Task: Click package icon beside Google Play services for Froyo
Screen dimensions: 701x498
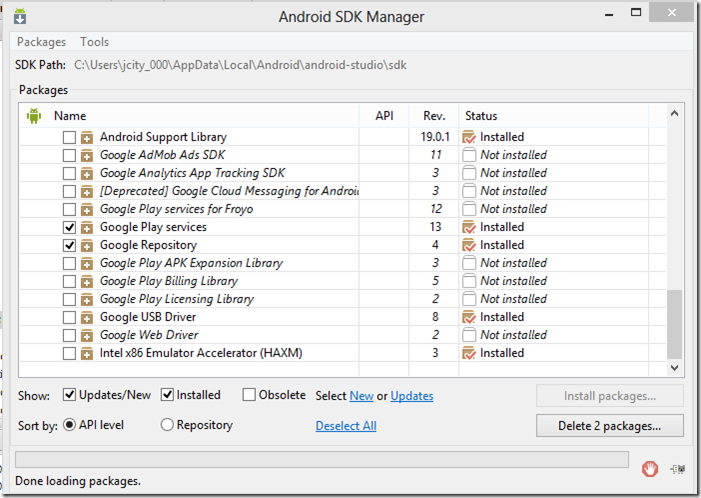Action: click(87, 209)
